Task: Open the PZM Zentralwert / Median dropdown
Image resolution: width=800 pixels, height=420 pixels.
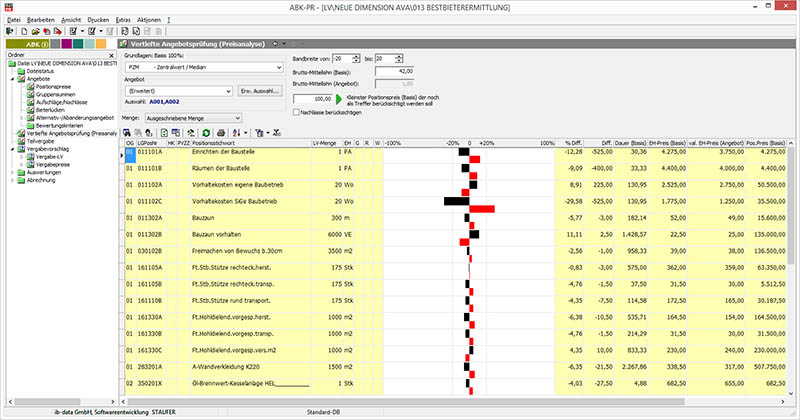Action: (277, 67)
